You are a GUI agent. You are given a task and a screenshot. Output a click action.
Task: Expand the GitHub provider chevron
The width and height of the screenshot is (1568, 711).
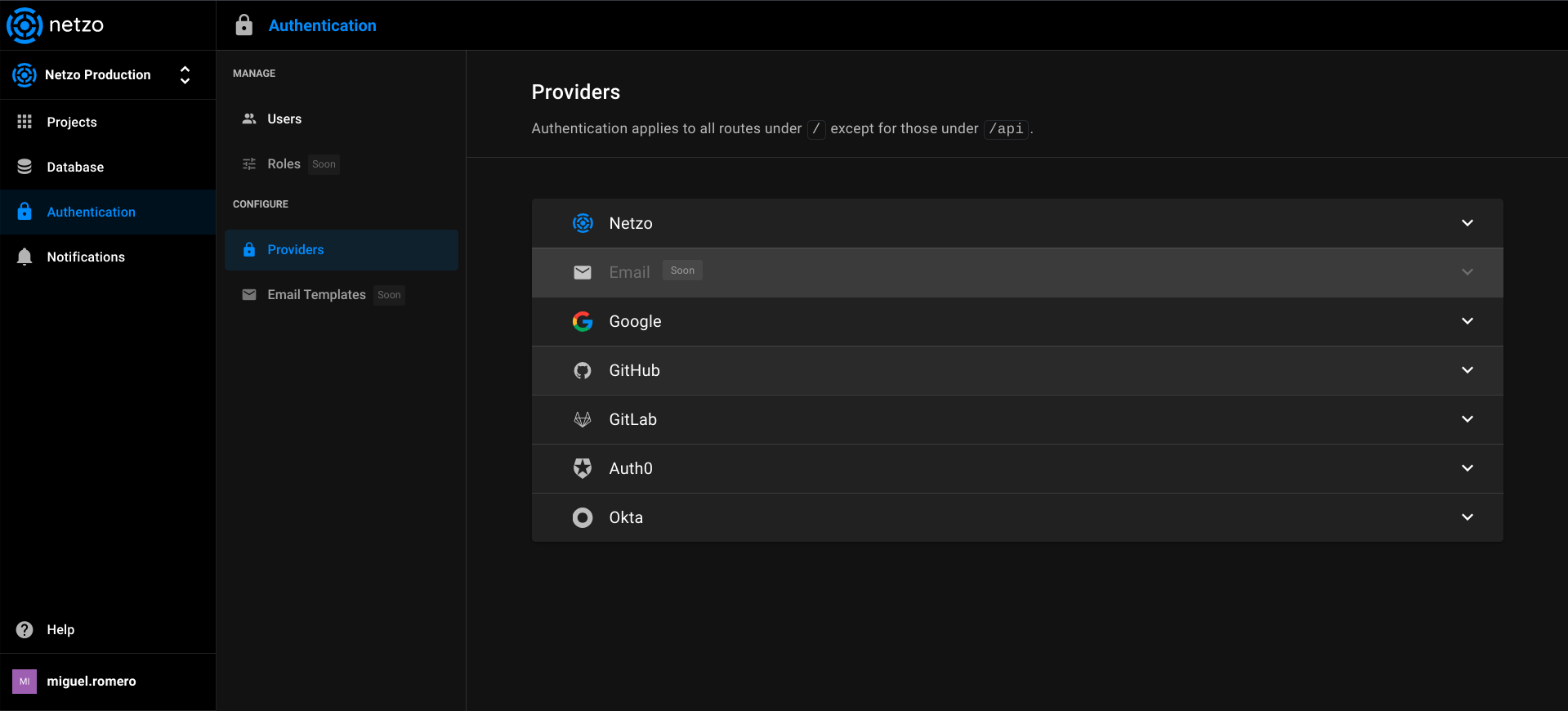(x=1467, y=370)
